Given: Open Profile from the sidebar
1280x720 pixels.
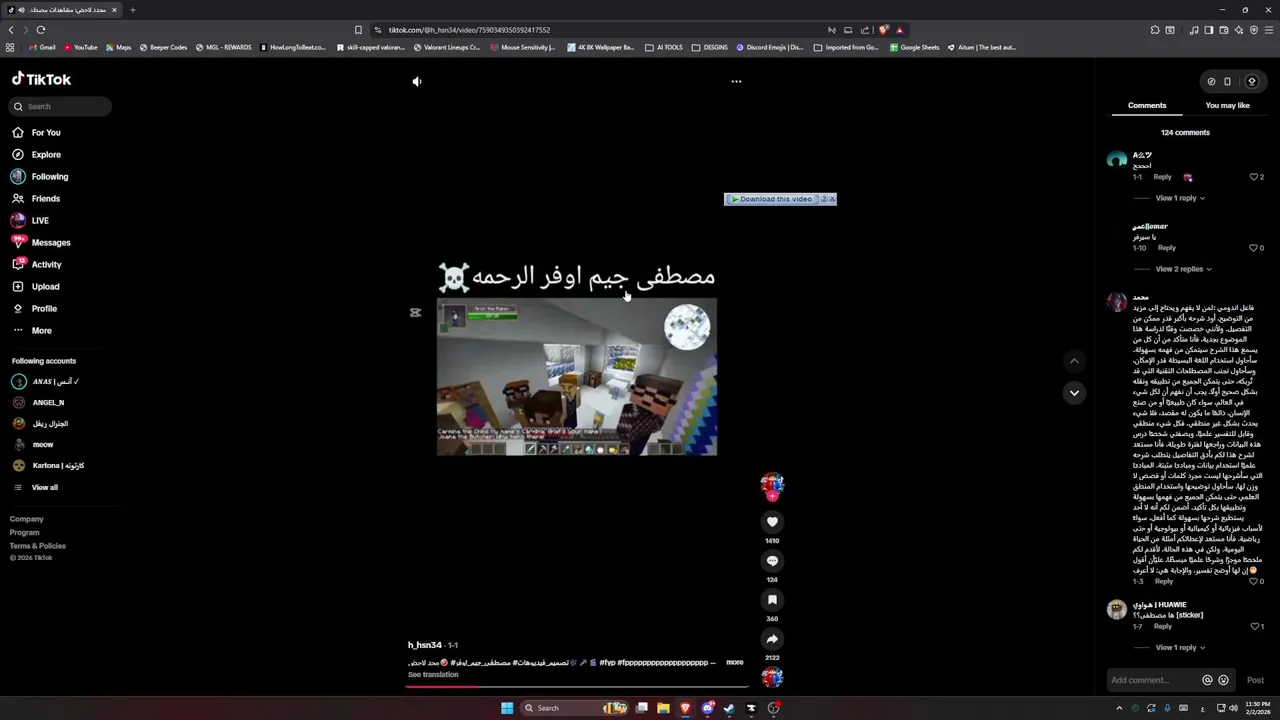Looking at the screenshot, I should pyautogui.click(x=35, y=308).
